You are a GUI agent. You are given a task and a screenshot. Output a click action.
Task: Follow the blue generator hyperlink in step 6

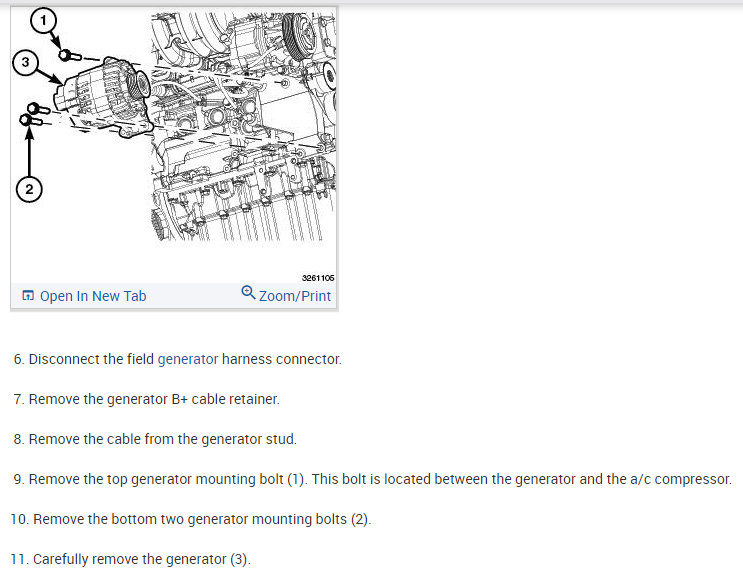pyautogui.click(x=188, y=359)
